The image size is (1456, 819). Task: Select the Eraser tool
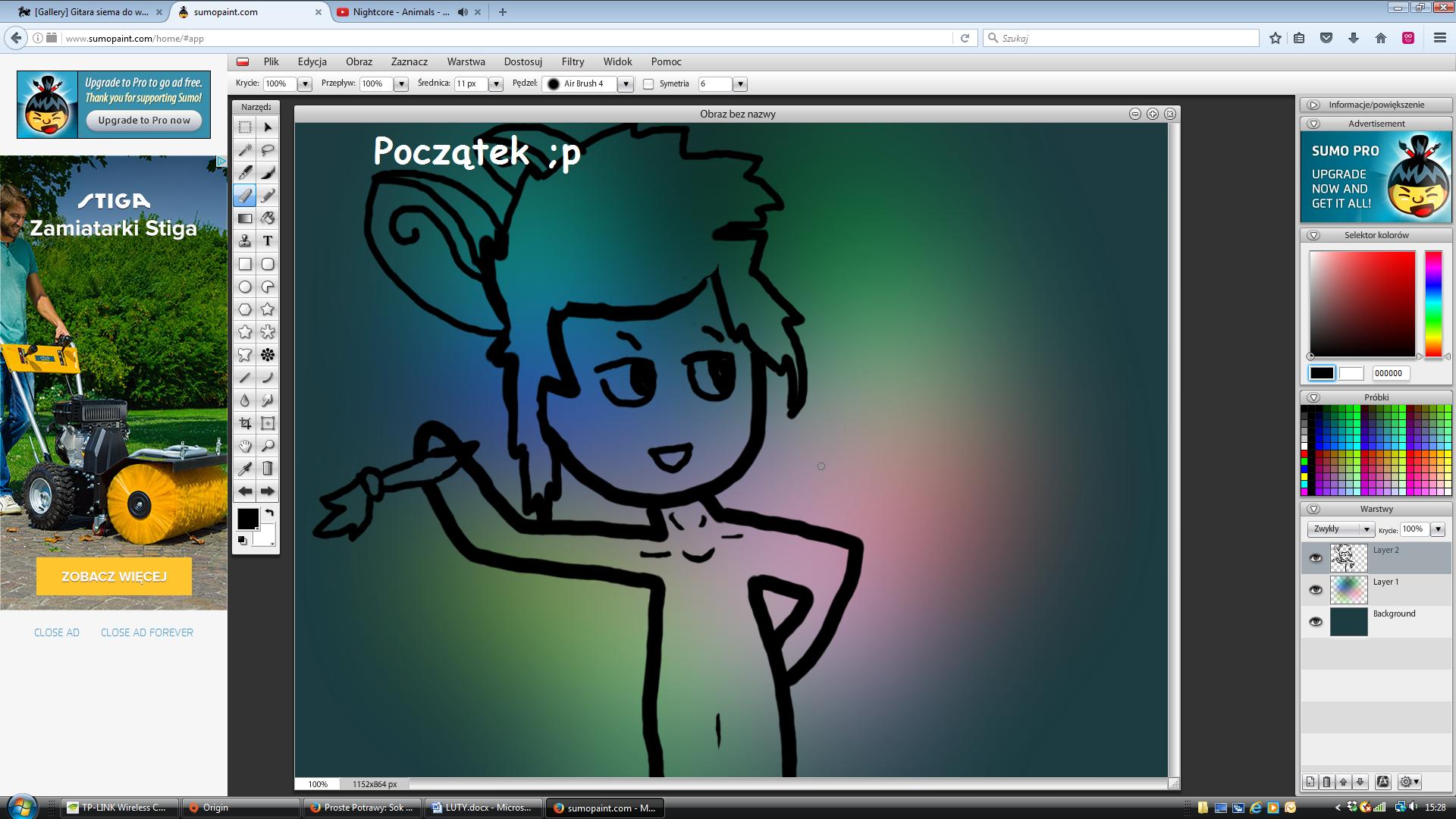point(245,196)
